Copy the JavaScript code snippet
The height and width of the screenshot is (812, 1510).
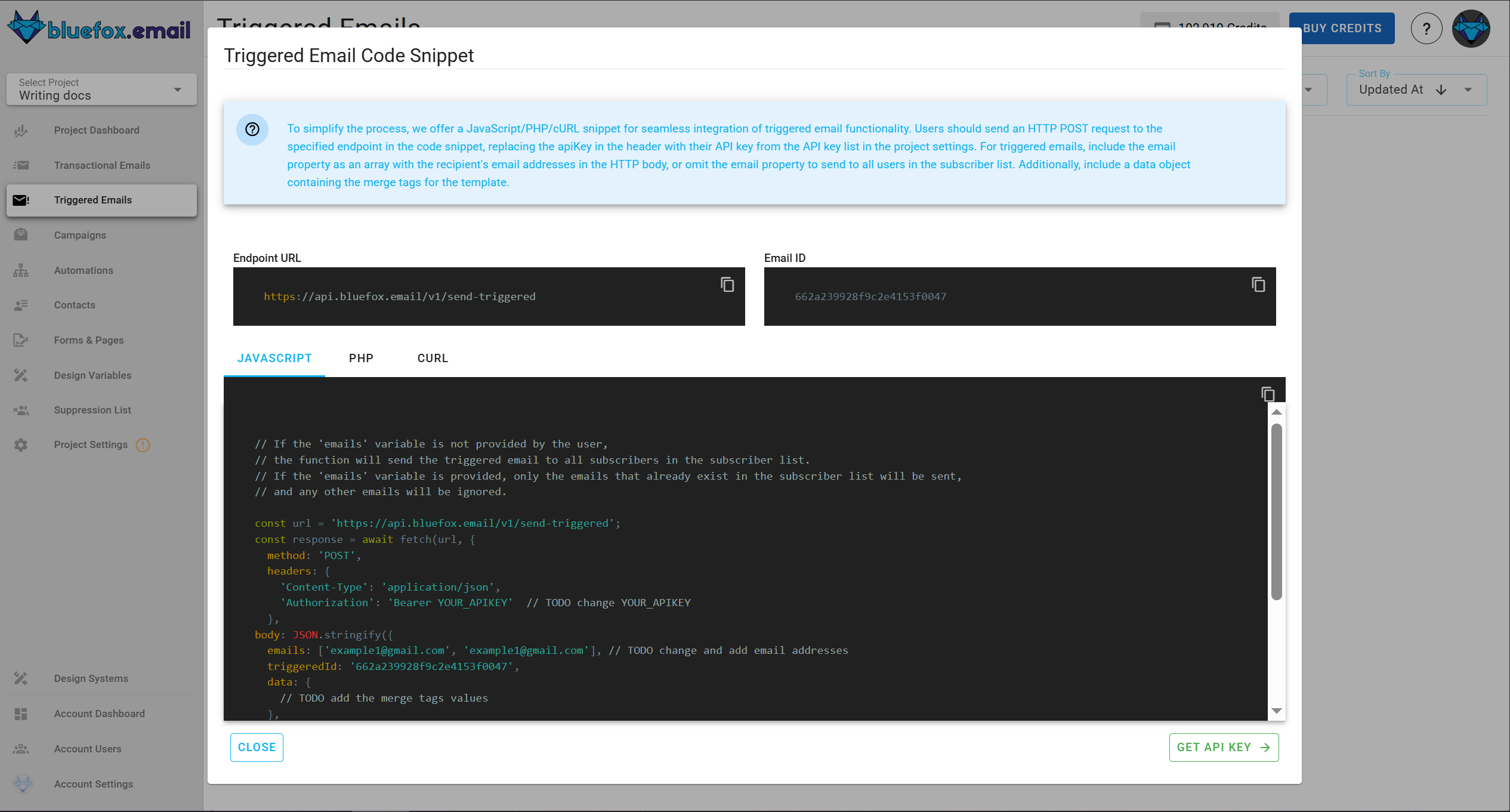(1267, 394)
